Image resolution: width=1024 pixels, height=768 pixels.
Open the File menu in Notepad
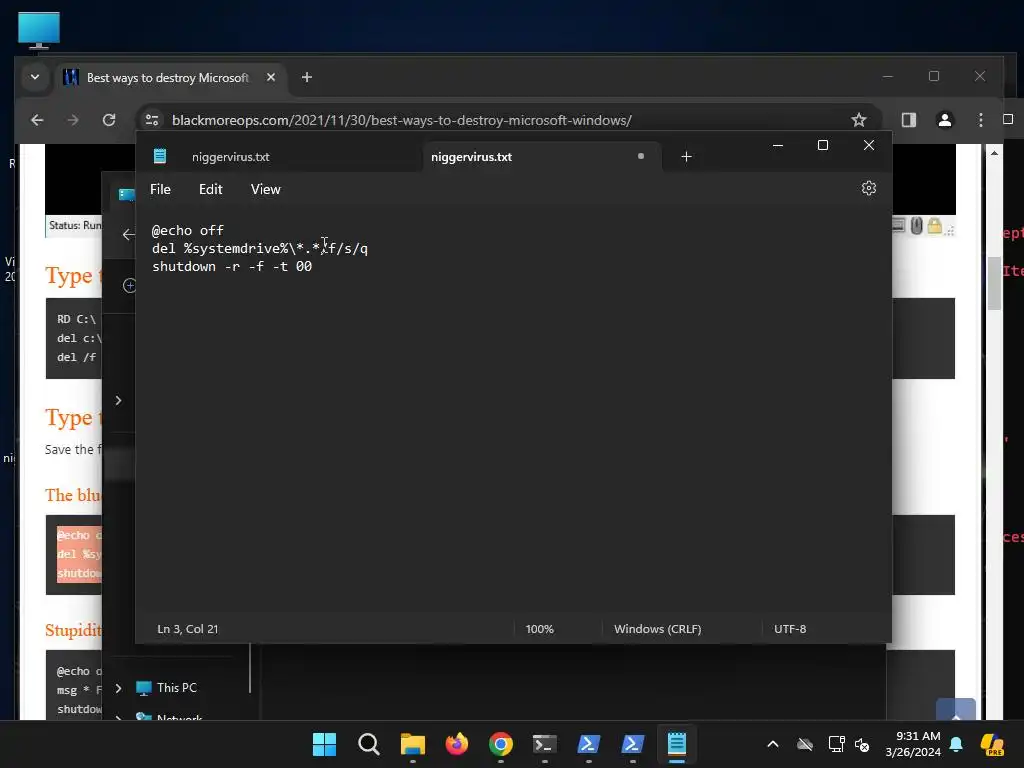(160, 189)
